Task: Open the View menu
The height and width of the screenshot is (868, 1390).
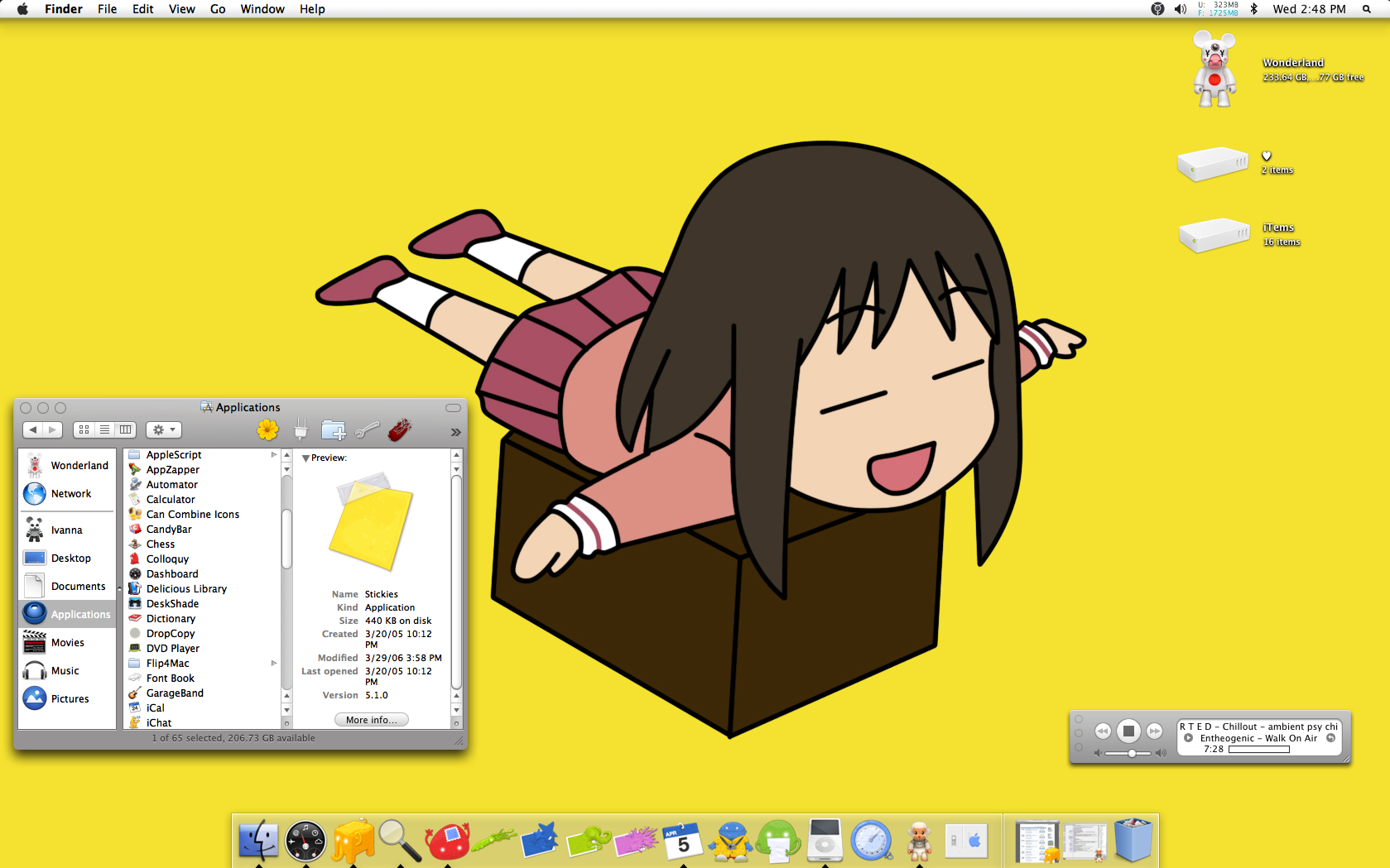Action: 181,9
